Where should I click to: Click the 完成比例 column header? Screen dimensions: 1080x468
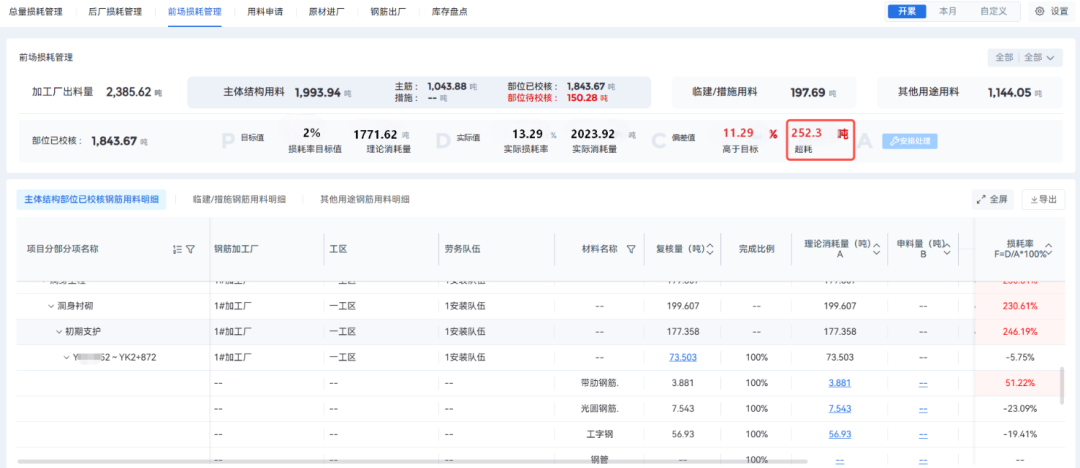pyautogui.click(x=756, y=250)
